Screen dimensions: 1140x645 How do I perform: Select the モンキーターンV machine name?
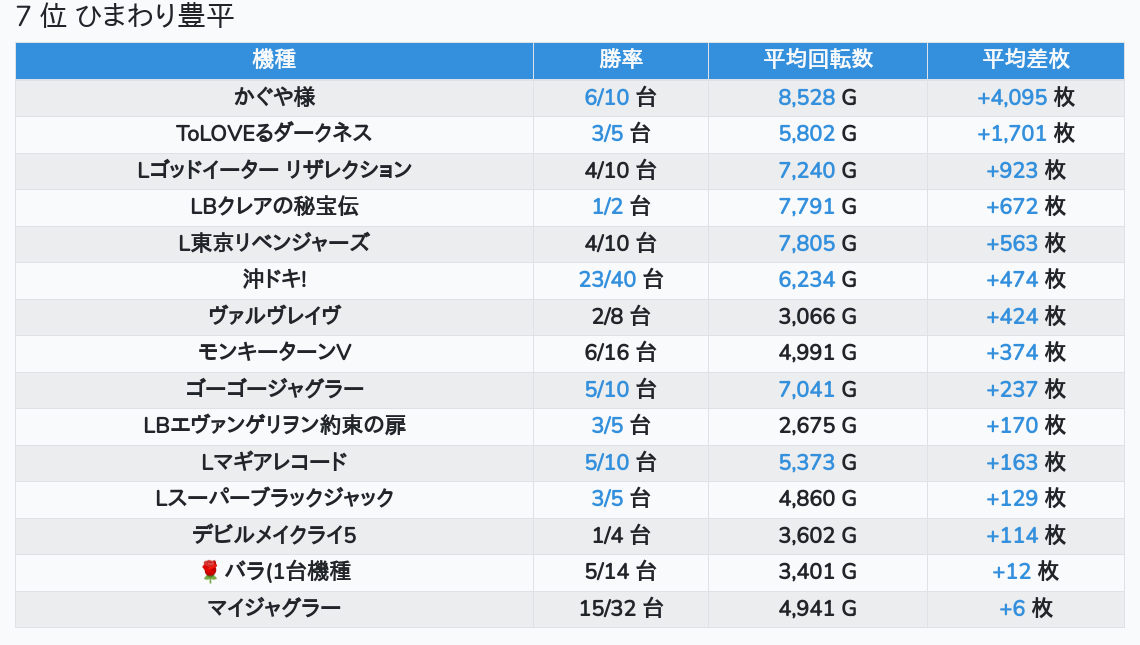click(x=274, y=352)
